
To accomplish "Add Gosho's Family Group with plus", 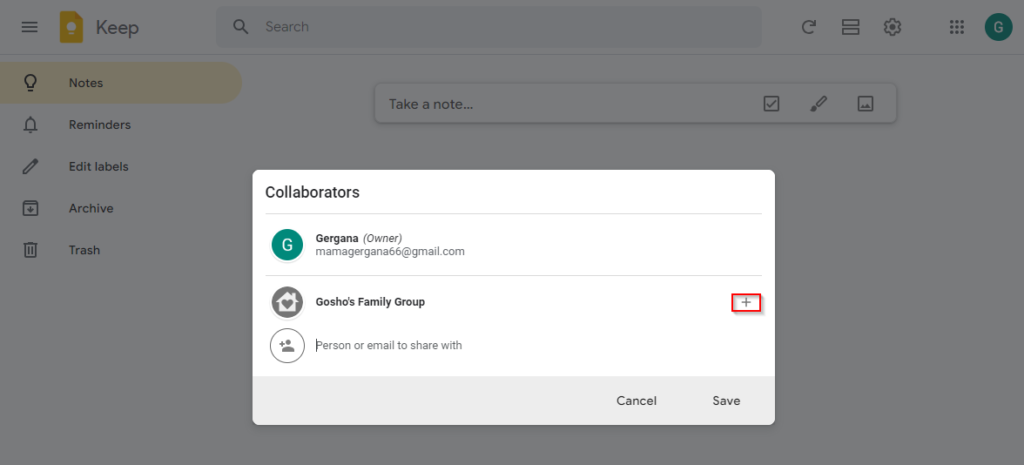I will pyautogui.click(x=746, y=302).
